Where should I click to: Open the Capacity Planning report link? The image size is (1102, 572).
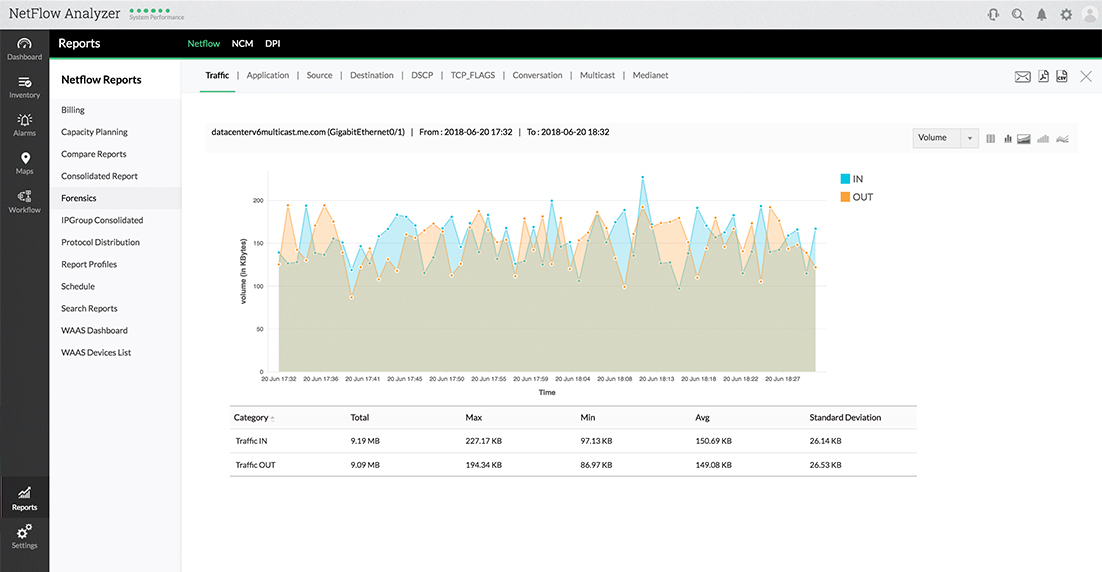click(94, 132)
